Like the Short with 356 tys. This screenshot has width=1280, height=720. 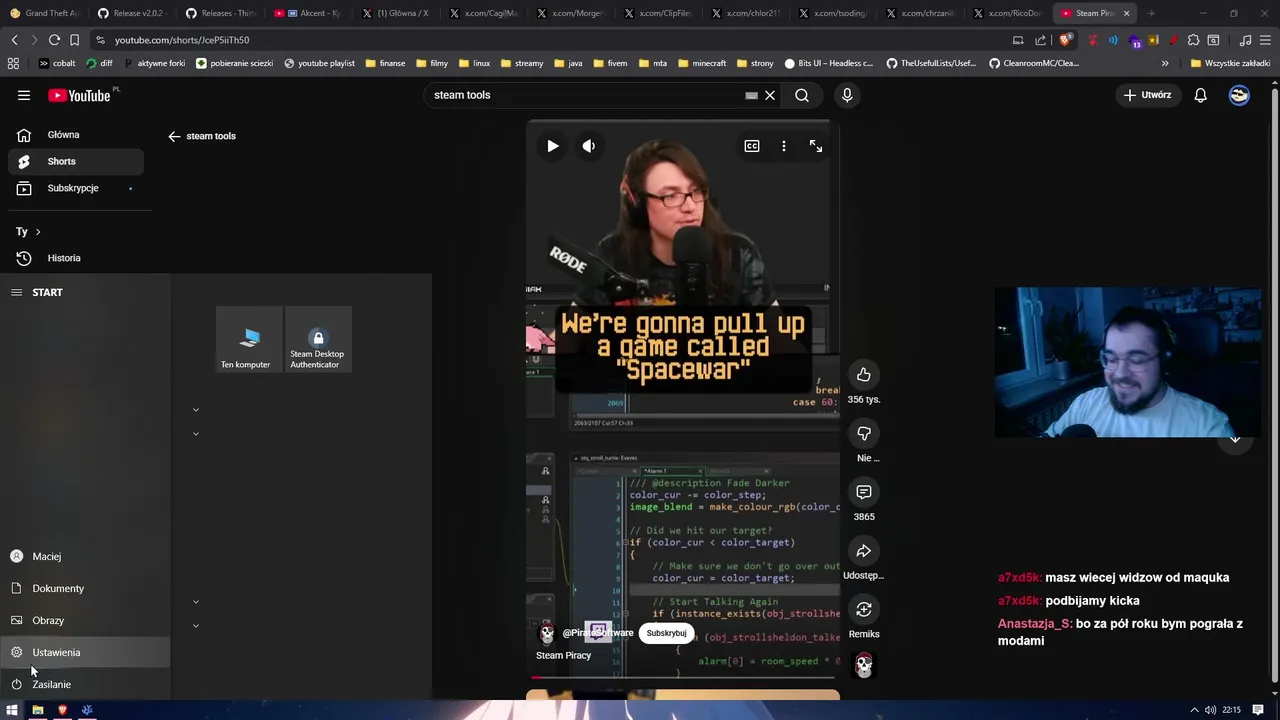click(x=864, y=375)
